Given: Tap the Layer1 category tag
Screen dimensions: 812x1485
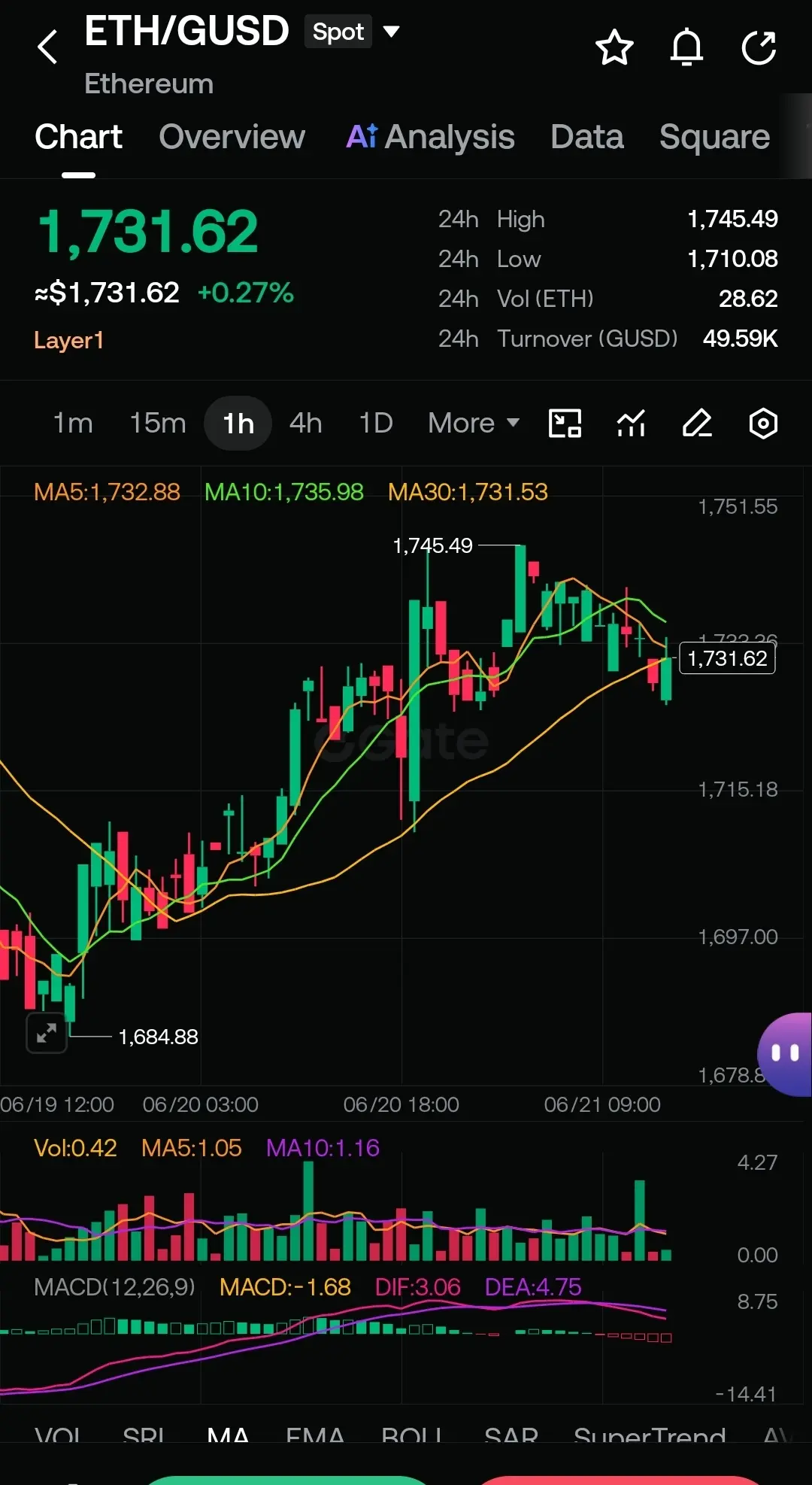Looking at the screenshot, I should pos(68,340).
